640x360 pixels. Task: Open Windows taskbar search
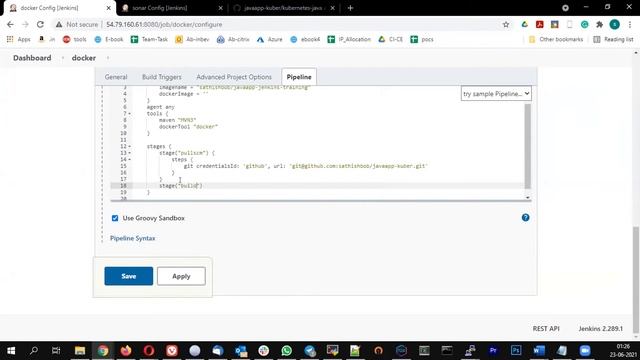click(34, 351)
